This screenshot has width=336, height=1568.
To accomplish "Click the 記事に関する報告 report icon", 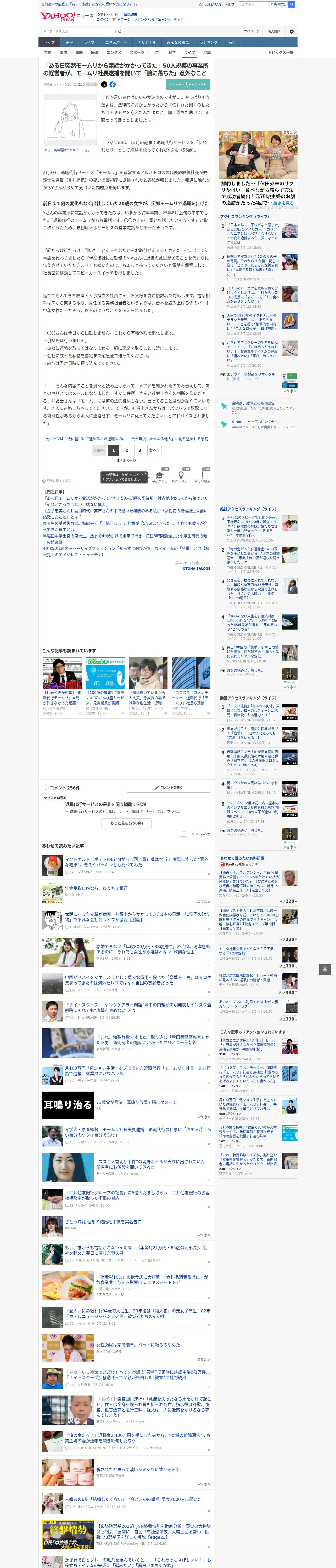I will click(57, 481).
